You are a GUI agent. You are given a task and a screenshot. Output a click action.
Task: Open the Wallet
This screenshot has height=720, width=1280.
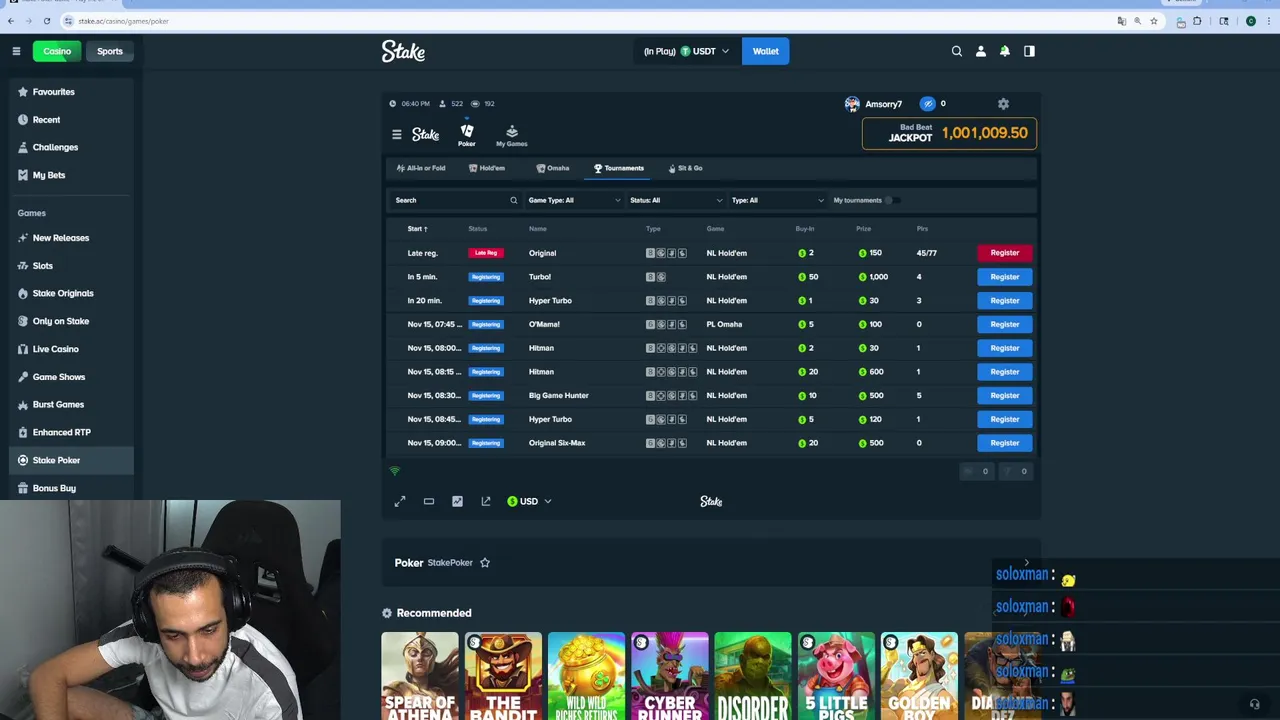click(766, 51)
